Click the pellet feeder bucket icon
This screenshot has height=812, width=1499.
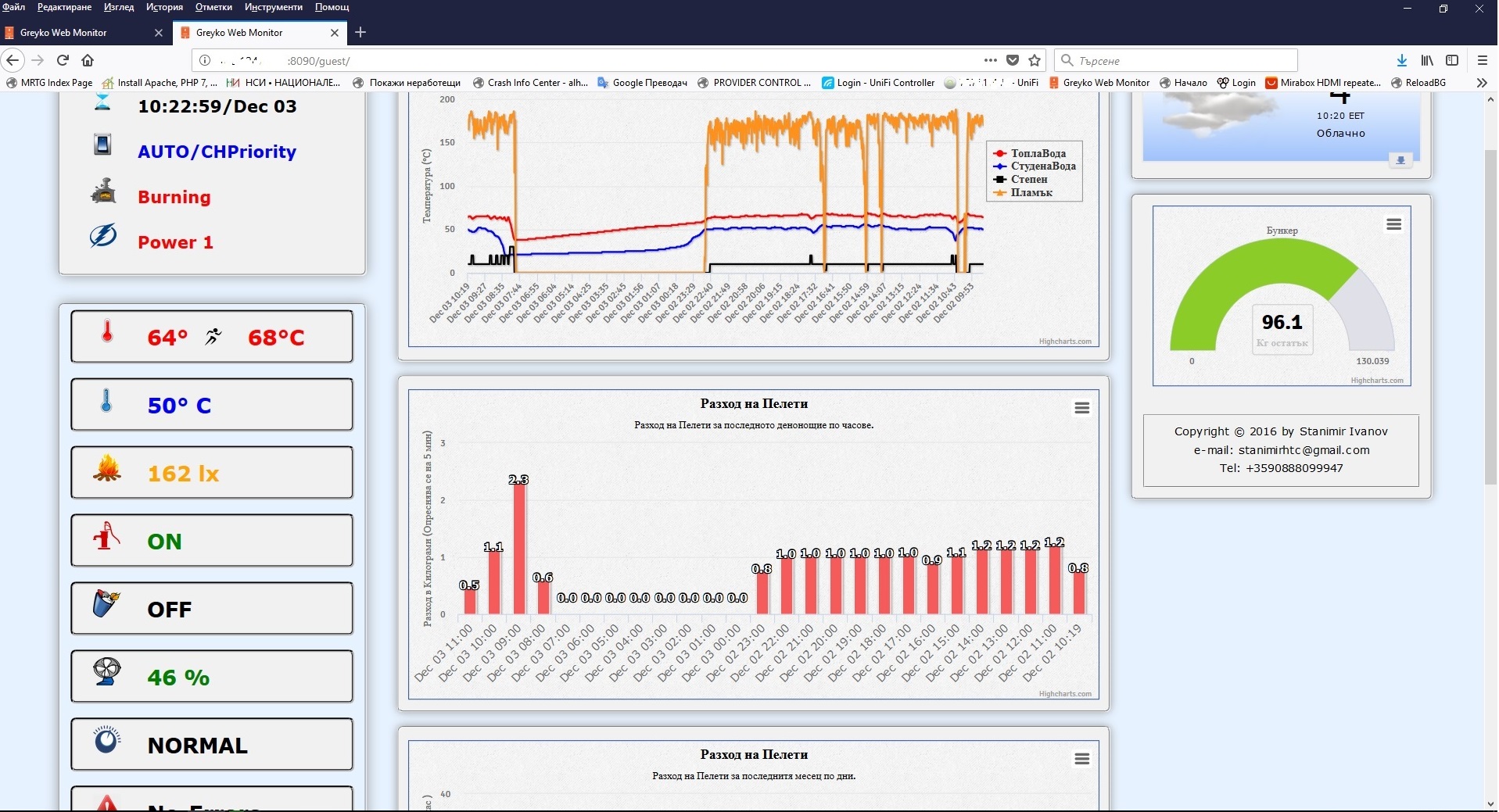coord(106,604)
